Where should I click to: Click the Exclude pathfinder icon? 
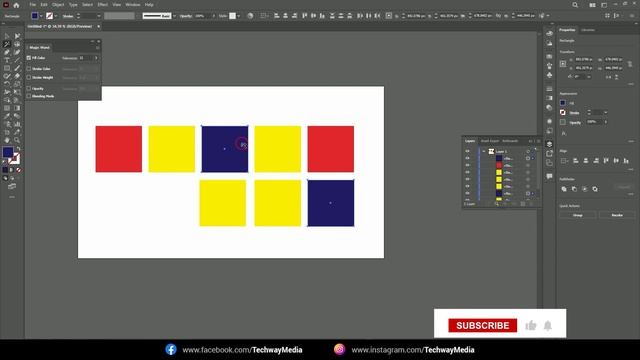point(595,189)
